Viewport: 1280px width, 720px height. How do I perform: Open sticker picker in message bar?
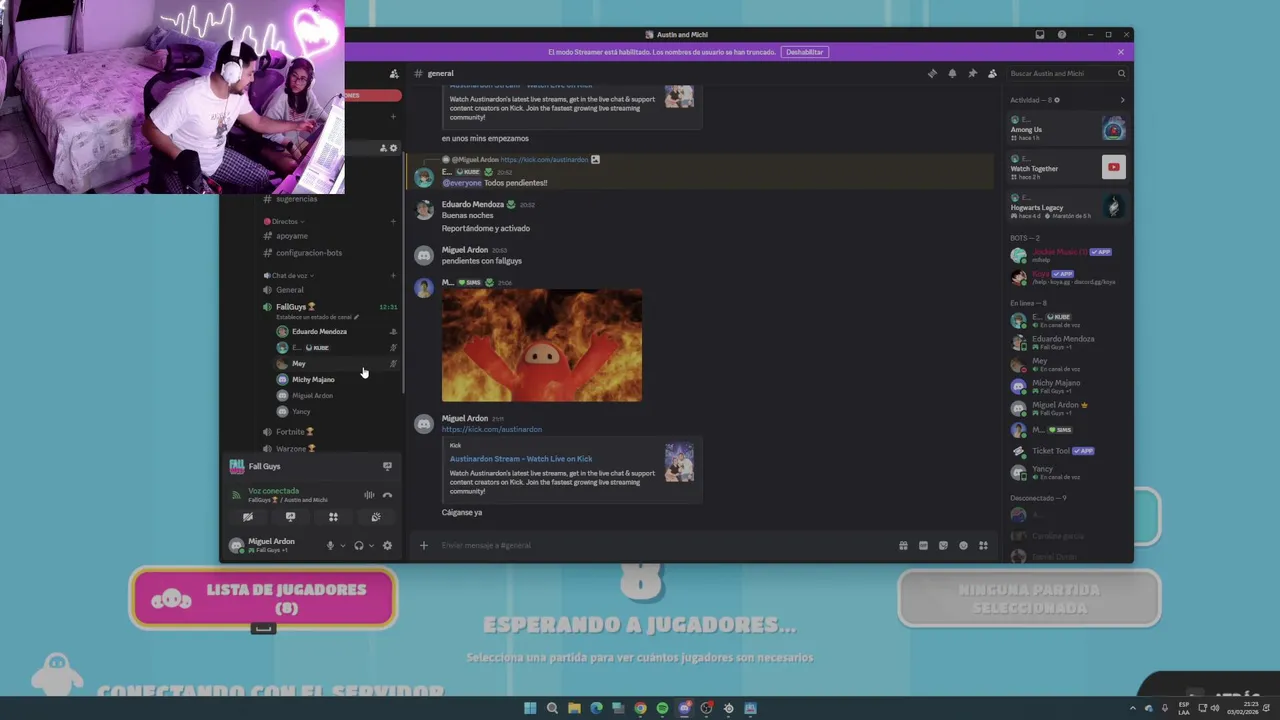(943, 545)
